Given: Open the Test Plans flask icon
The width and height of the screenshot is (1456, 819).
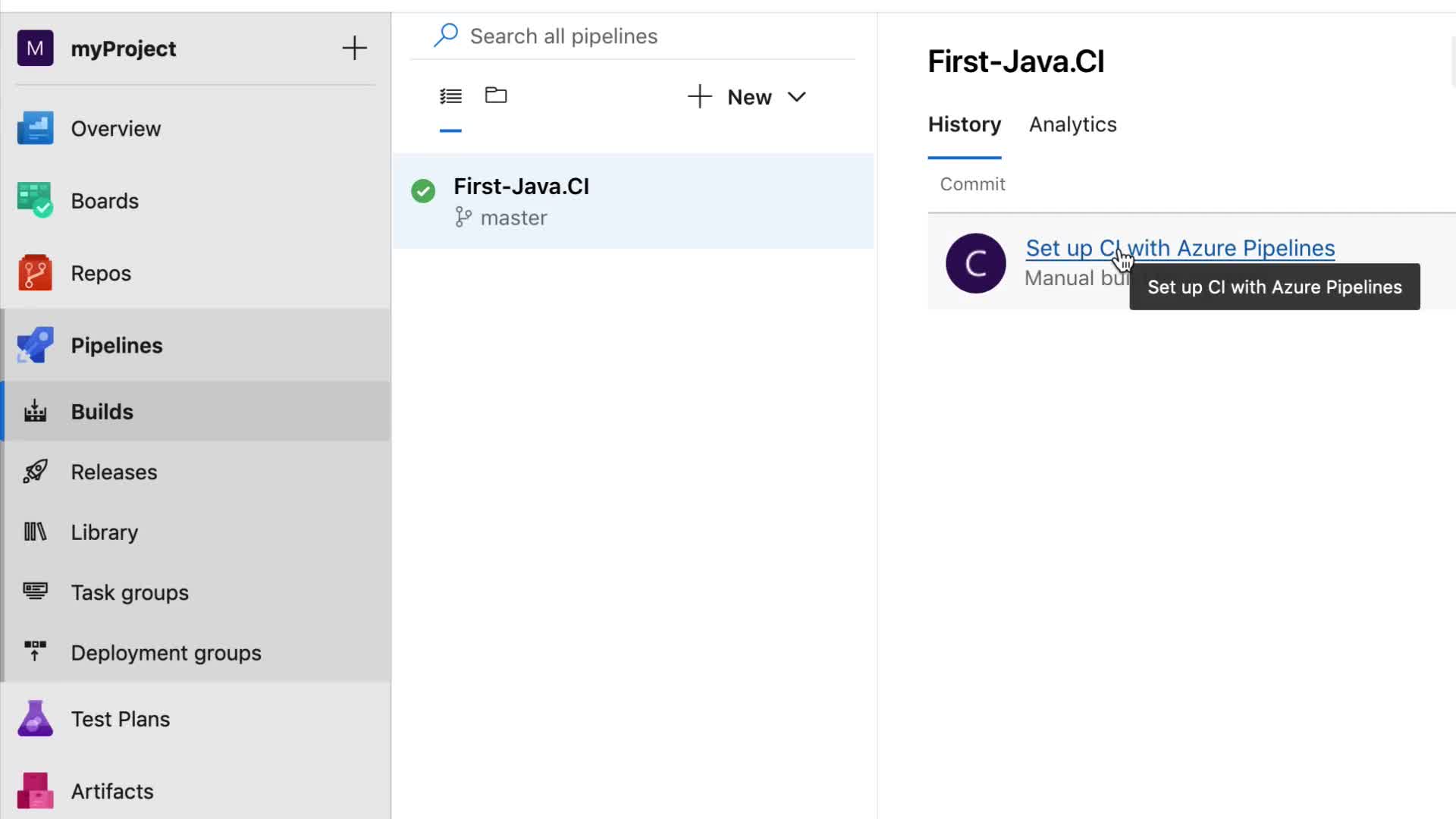Looking at the screenshot, I should [35, 718].
